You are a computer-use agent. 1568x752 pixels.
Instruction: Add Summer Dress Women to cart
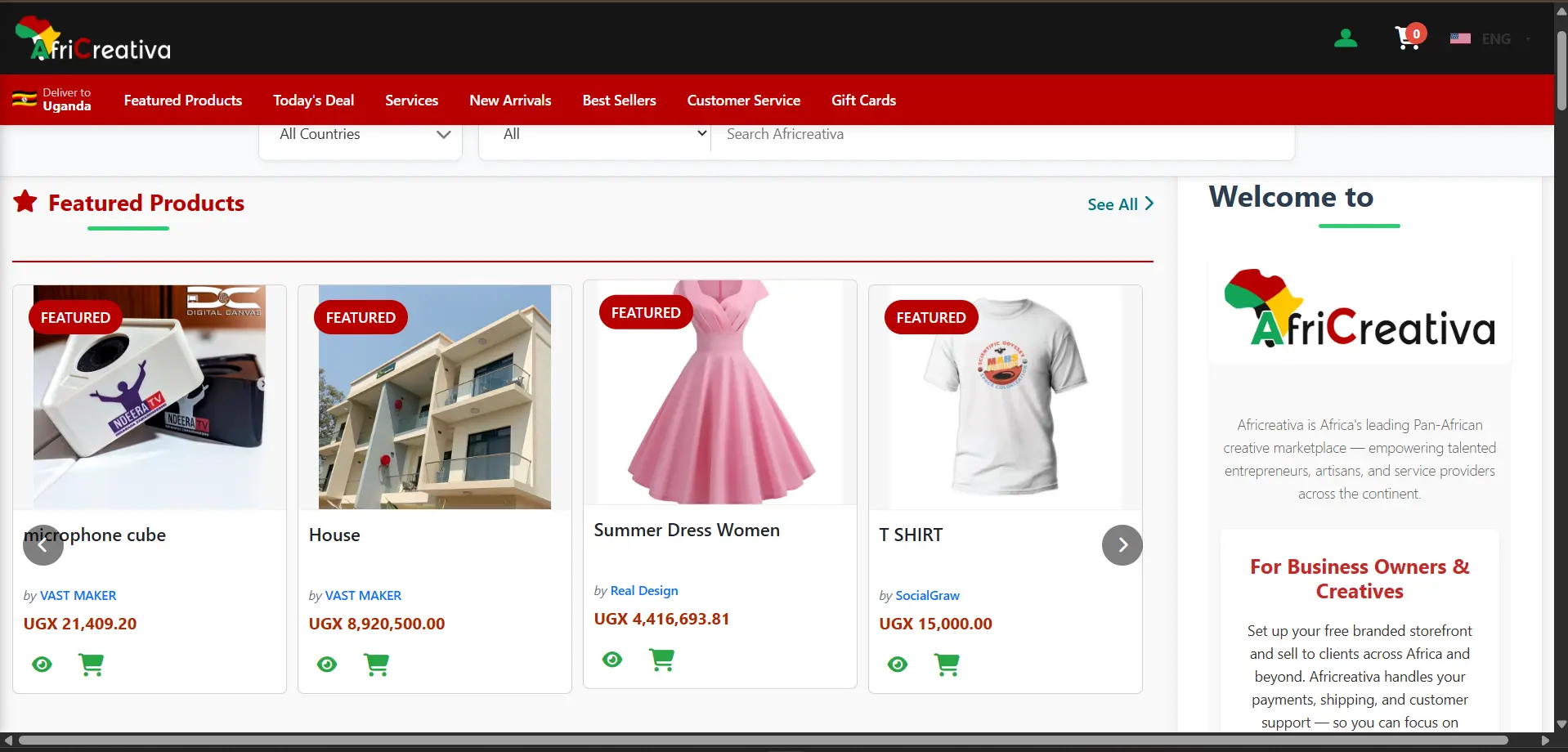[x=661, y=660]
